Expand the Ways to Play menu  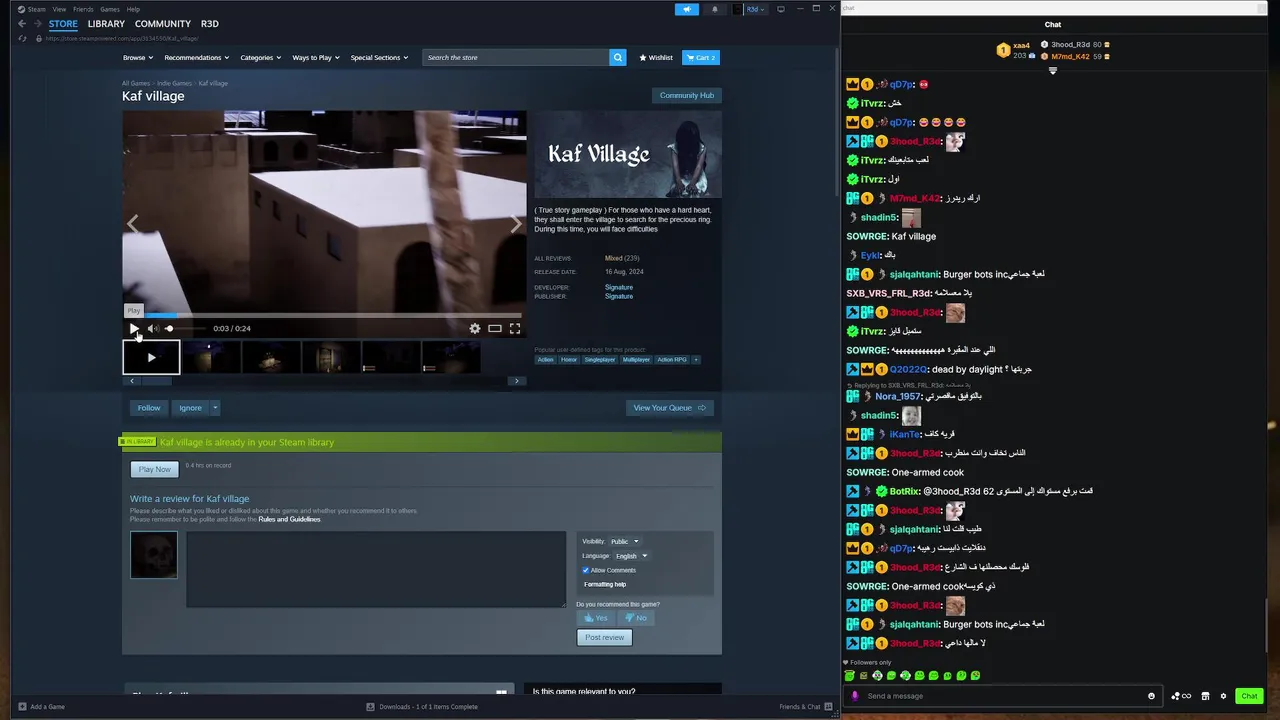click(316, 57)
